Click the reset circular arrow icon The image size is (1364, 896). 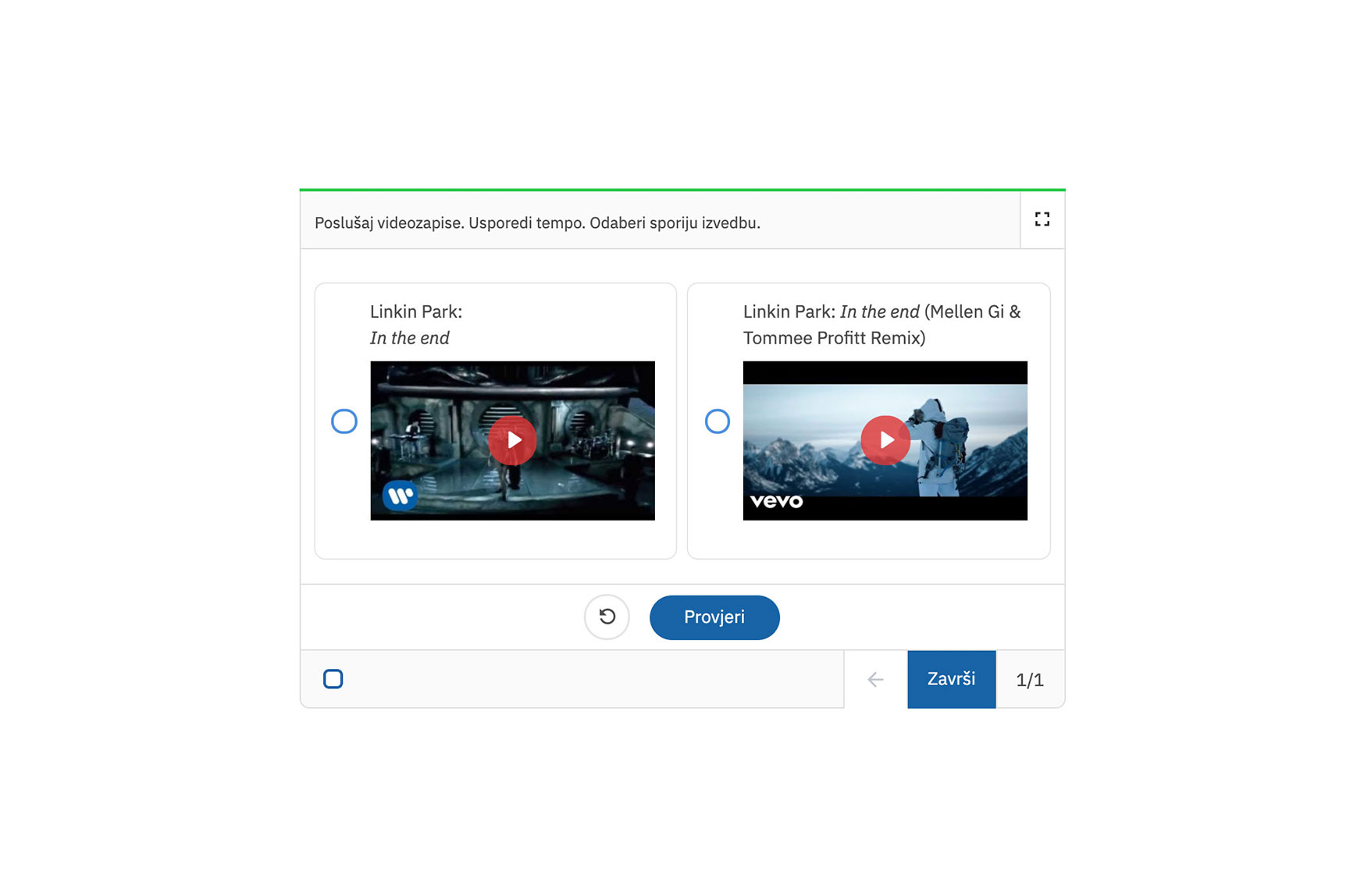[x=607, y=617]
